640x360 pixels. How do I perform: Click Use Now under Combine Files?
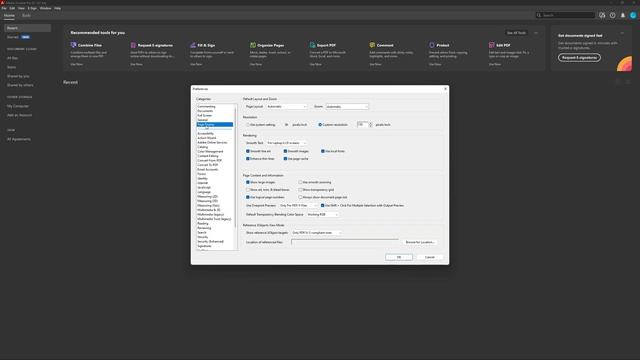(x=76, y=64)
